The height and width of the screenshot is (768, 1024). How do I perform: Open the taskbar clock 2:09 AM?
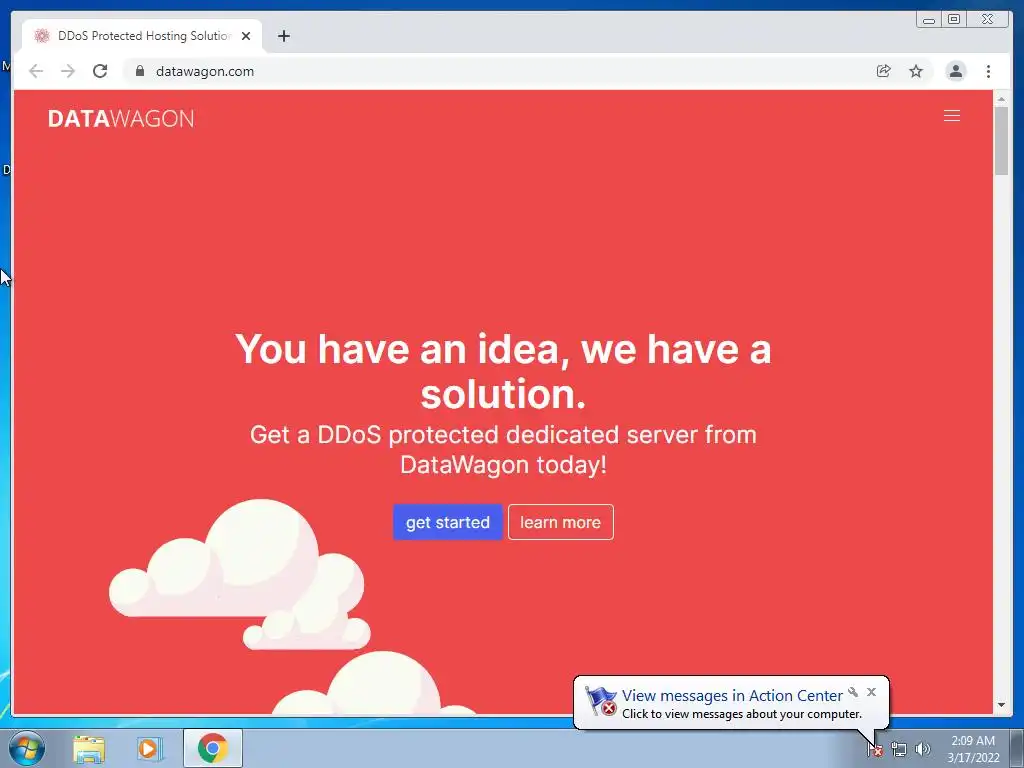pos(973,749)
